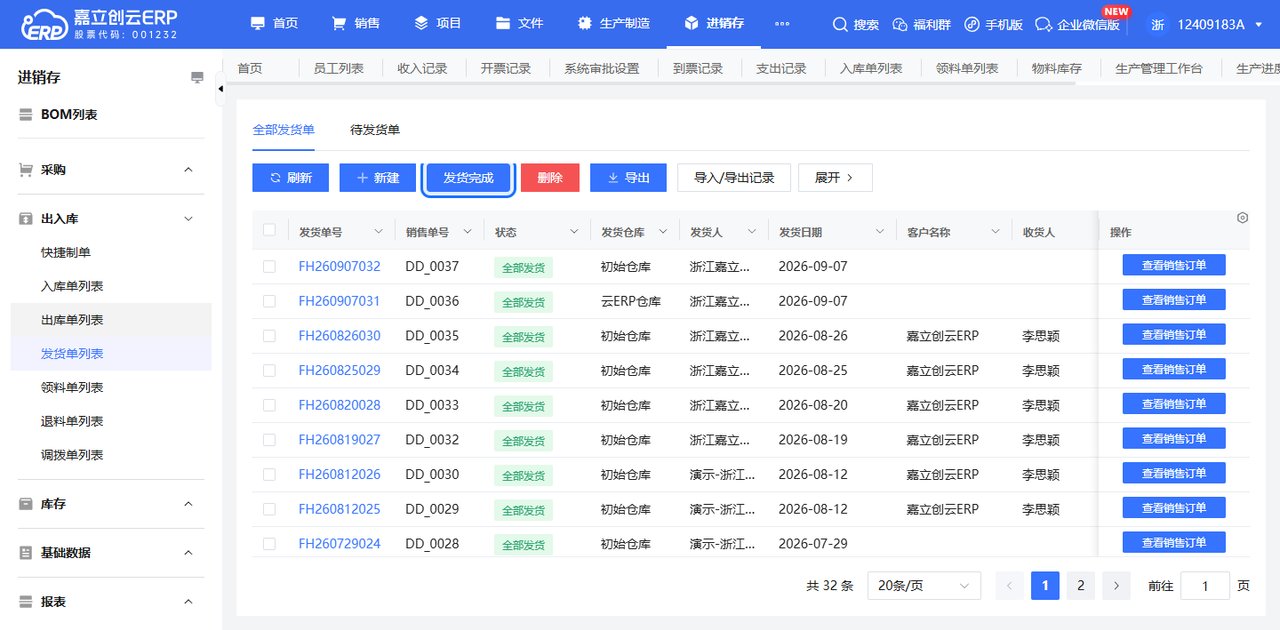Collapse the 采购 purchasing section

(x=188, y=170)
